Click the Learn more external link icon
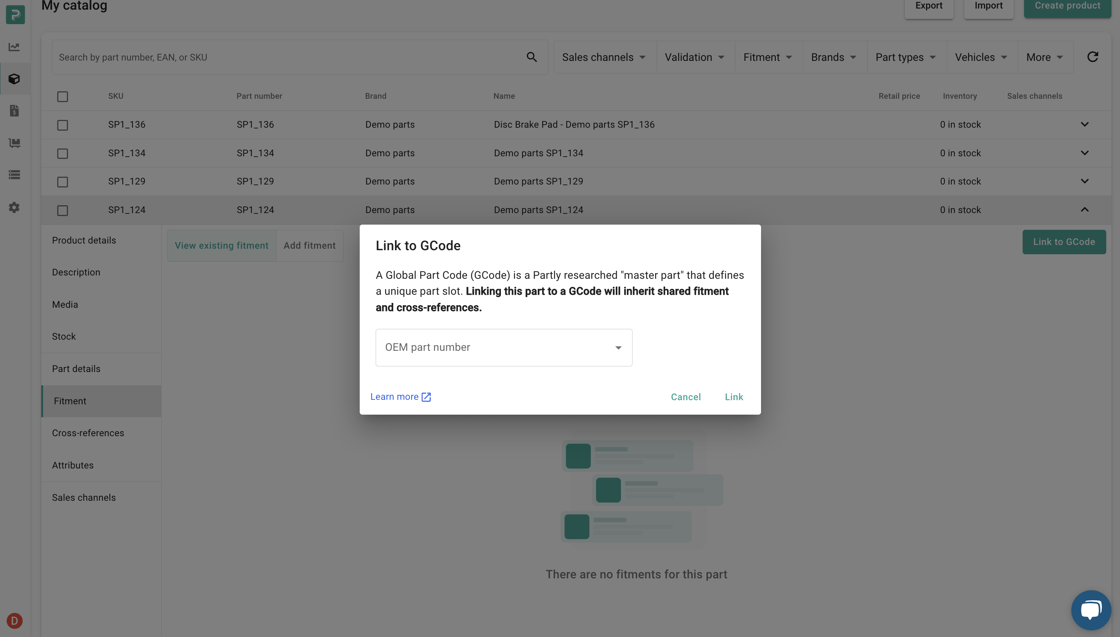The height and width of the screenshot is (637, 1120). [426, 397]
